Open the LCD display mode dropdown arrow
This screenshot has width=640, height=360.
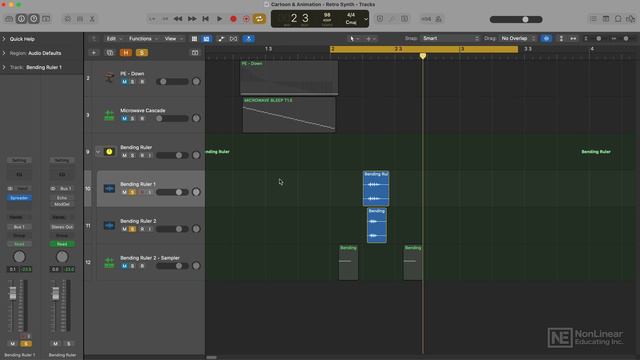pos(366,19)
